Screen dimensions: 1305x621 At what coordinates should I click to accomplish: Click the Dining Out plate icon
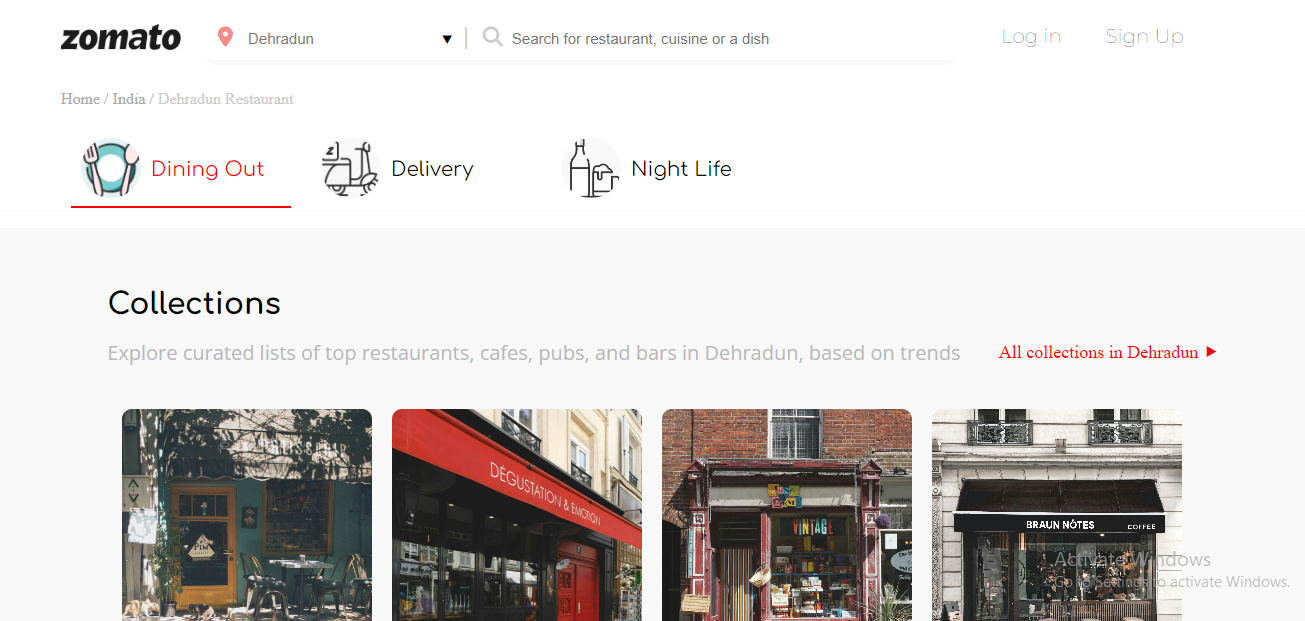pyautogui.click(x=109, y=168)
